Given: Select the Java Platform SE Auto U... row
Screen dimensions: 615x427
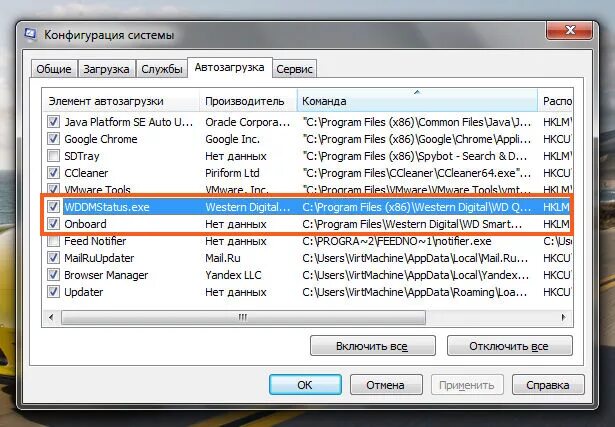Looking at the screenshot, I should [x=308, y=122].
